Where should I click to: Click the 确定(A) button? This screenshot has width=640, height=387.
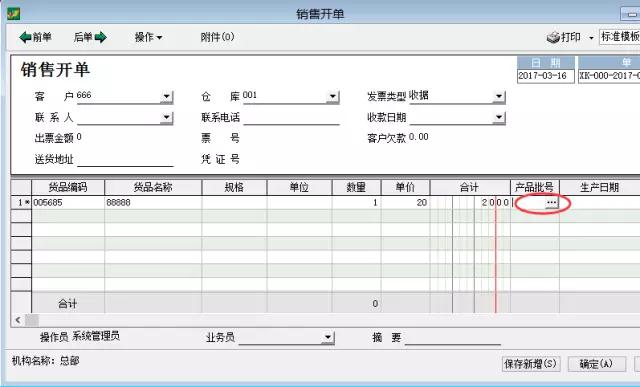[596, 364]
